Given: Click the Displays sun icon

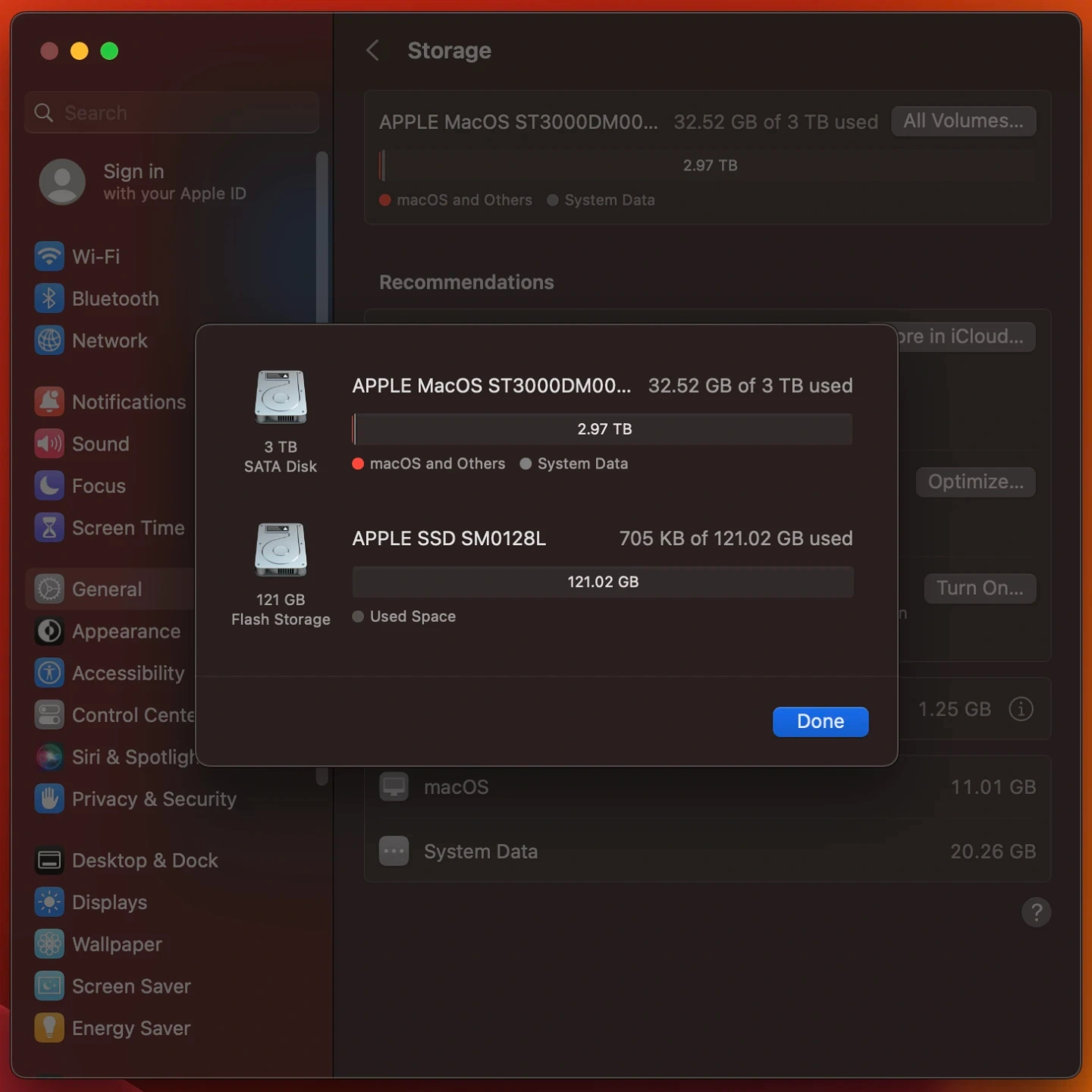Looking at the screenshot, I should coord(49,902).
